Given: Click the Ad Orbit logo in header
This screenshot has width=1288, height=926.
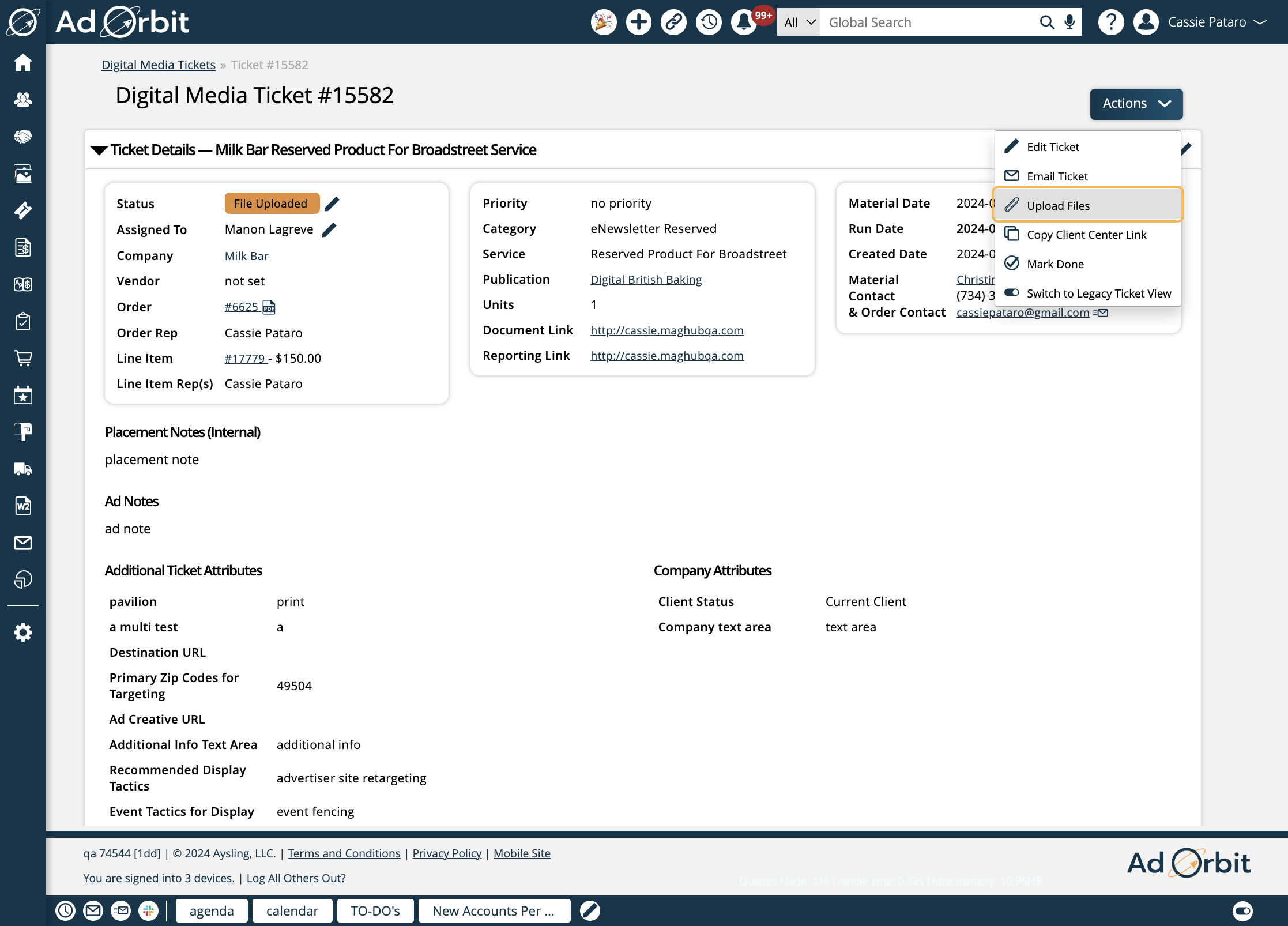Looking at the screenshot, I should coord(122,22).
